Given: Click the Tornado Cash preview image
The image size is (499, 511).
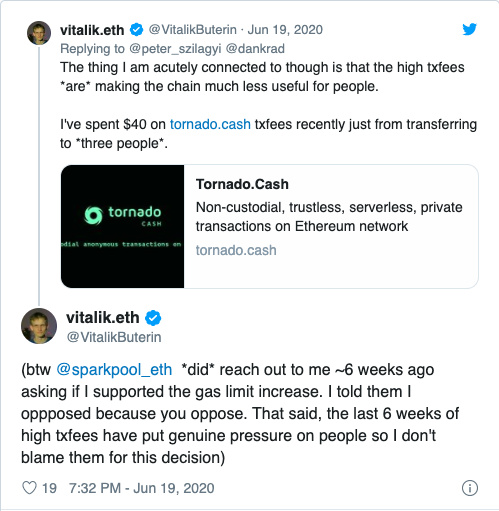Looking at the screenshot, I should point(122,226).
